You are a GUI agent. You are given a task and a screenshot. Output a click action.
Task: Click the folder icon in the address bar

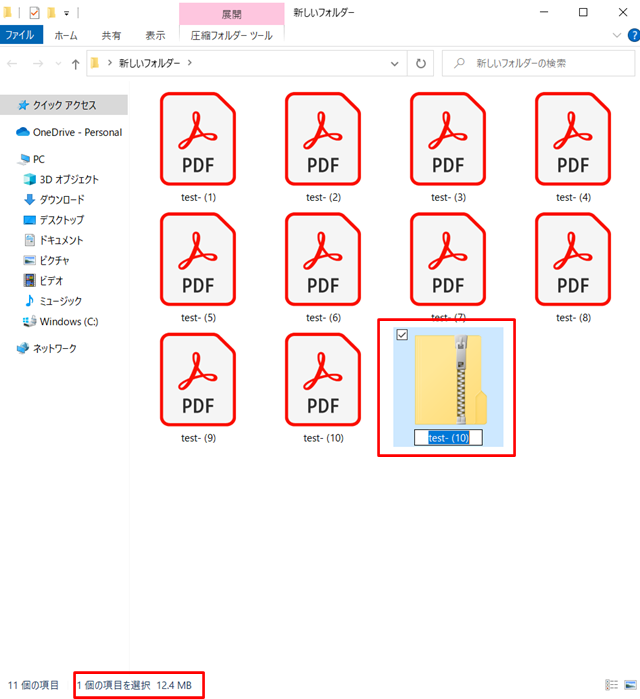point(94,63)
